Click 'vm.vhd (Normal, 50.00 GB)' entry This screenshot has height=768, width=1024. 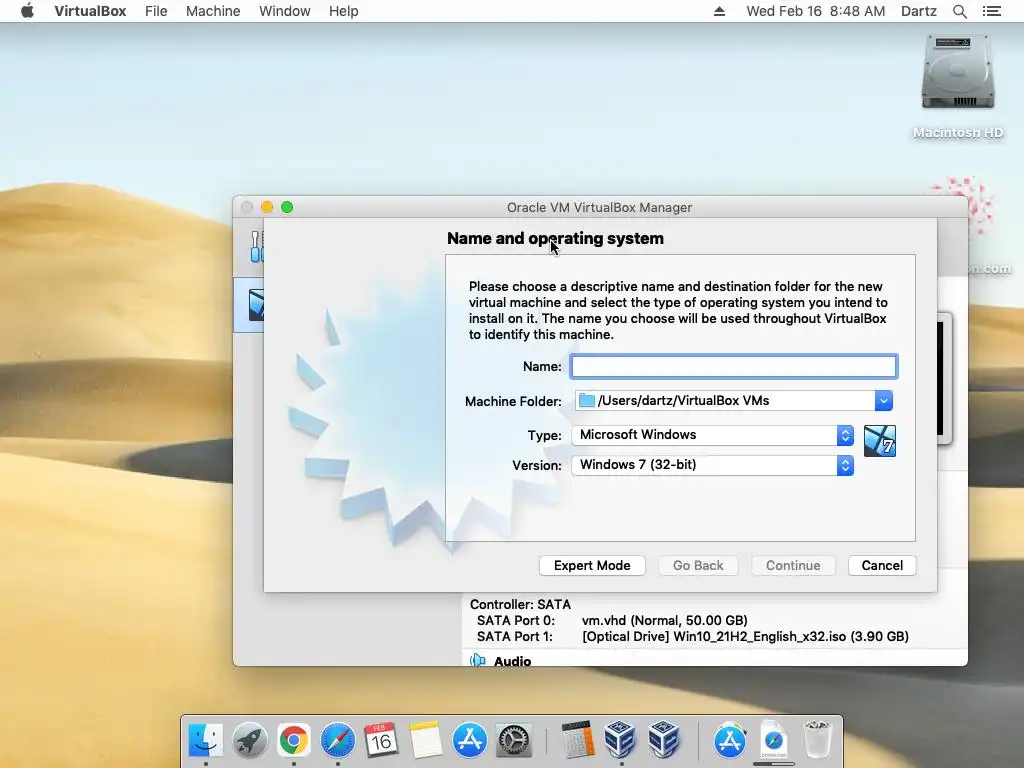tap(664, 620)
